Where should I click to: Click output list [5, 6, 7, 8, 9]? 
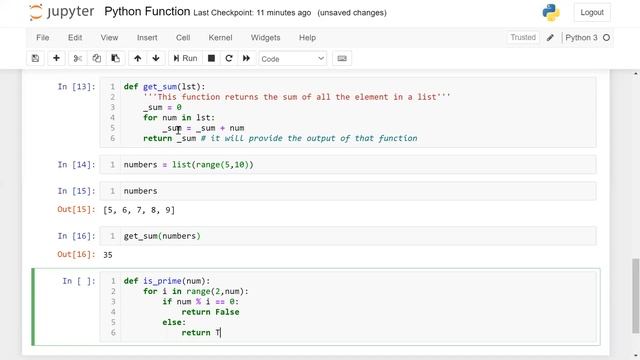click(139, 210)
